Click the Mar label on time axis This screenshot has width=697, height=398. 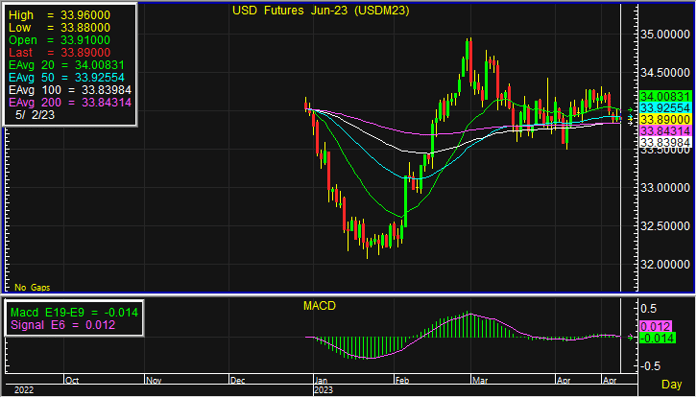[x=480, y=381]
